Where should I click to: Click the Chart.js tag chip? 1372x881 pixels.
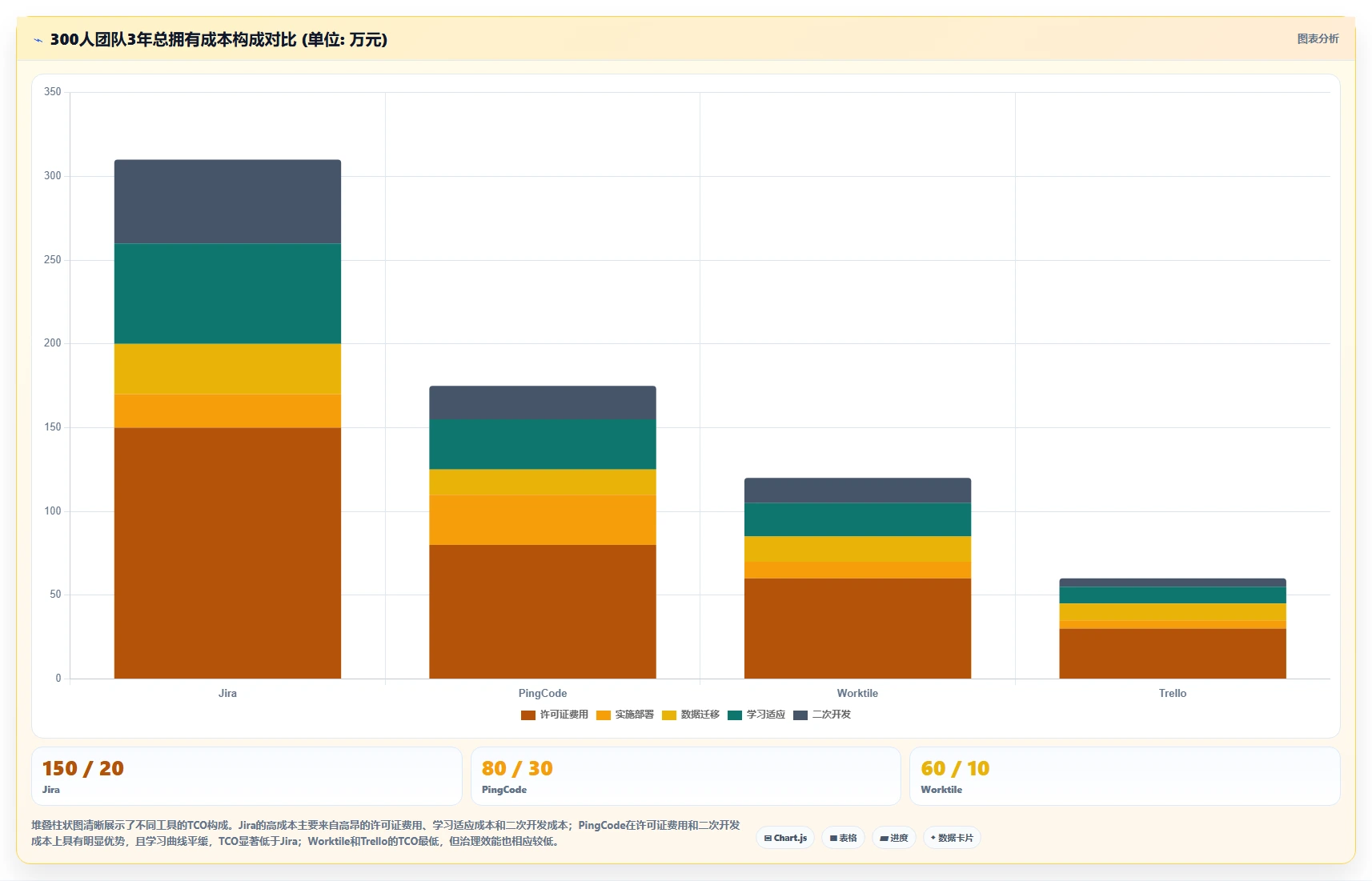785,838
